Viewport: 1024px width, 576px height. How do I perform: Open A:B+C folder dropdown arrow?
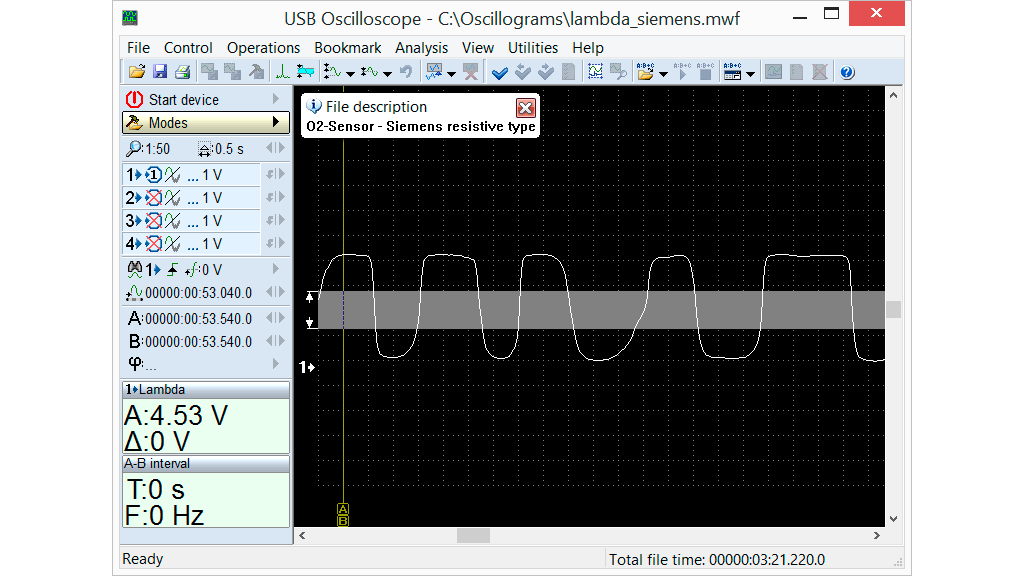pos(663,74)
